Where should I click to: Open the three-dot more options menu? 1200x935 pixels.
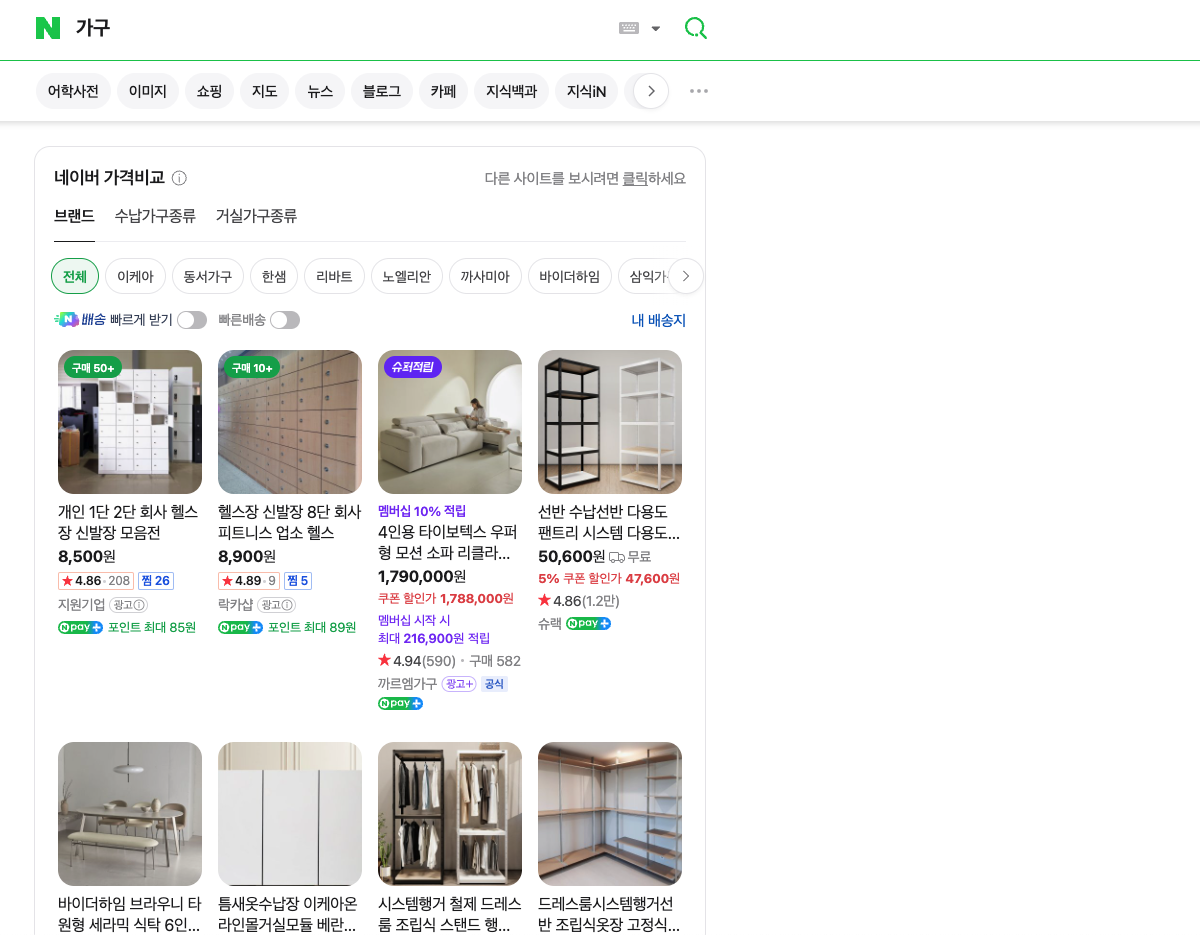[699, 91]
